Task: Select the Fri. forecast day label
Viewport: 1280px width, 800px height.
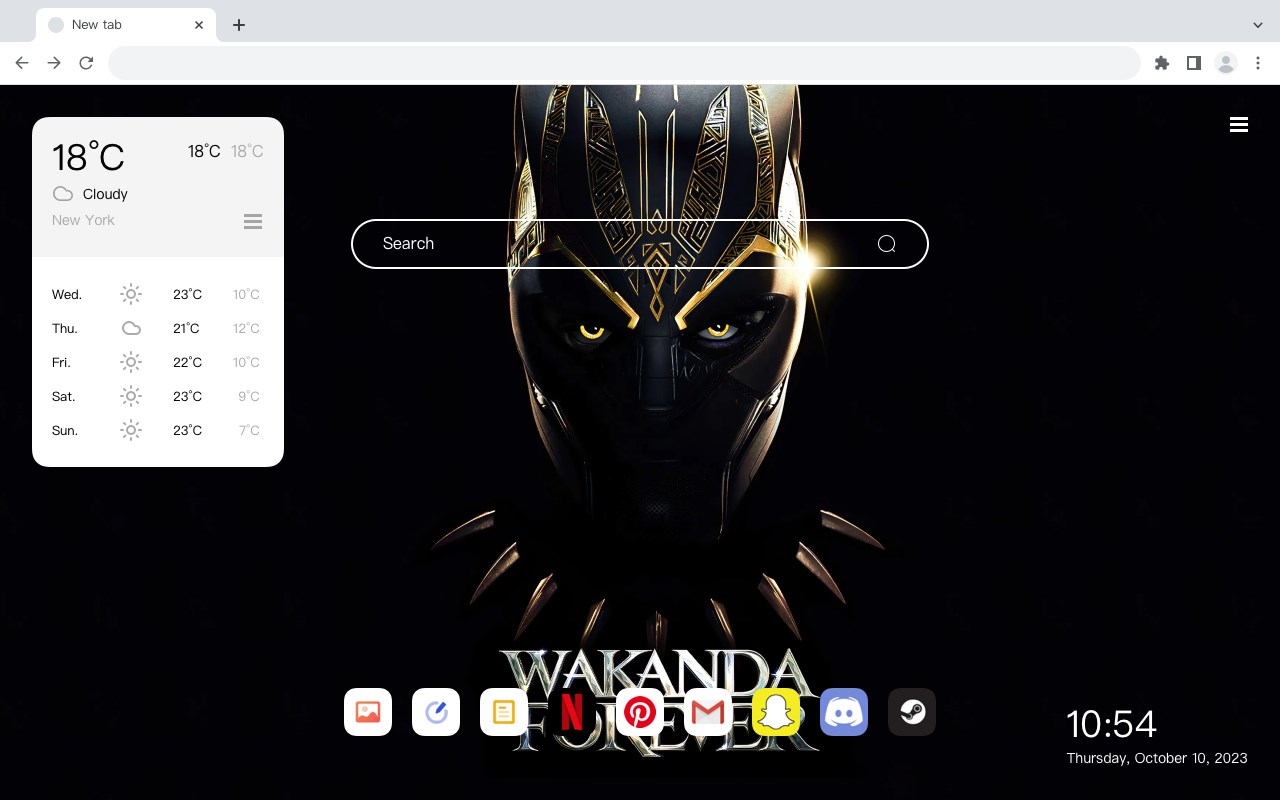Action: (x=61, y=362)
